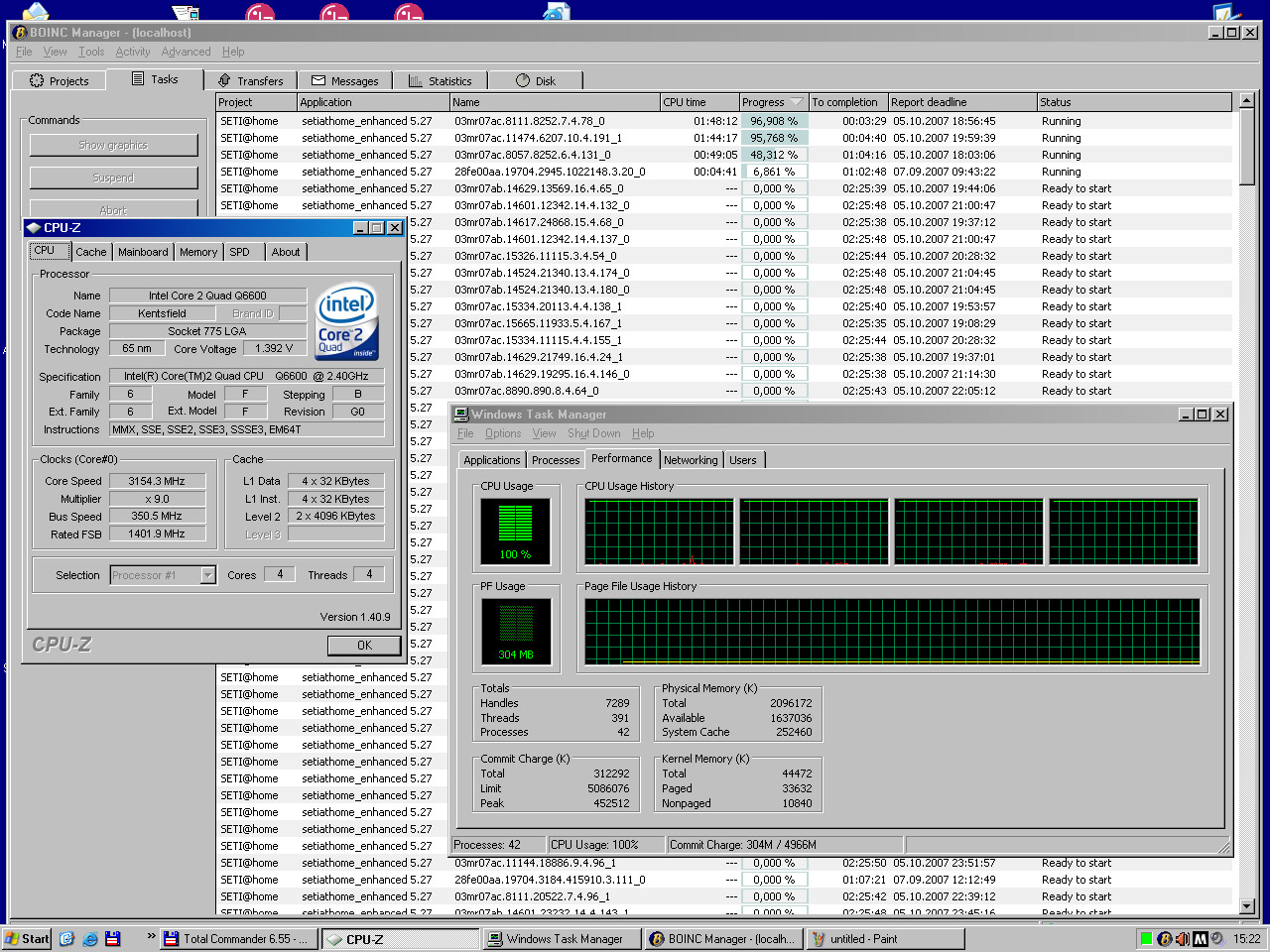The image size is (1270, 952).
Task: Open the Start menu
Action: (27, 938)
